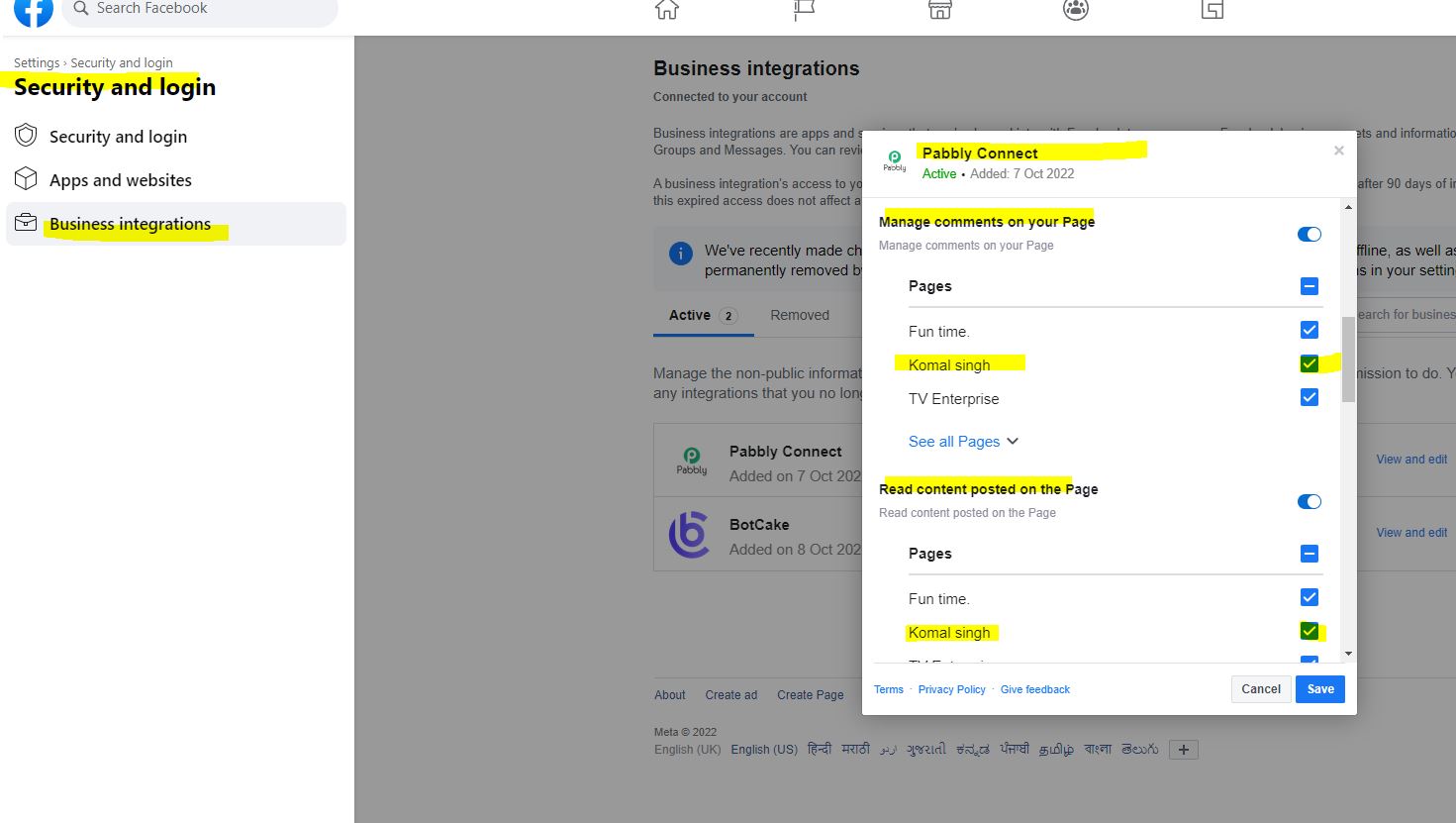The width and height of the screenshot is (1456, 823).
Task: Toggle all Pages checkbox under Manage comments
Action: point(1309,286)
